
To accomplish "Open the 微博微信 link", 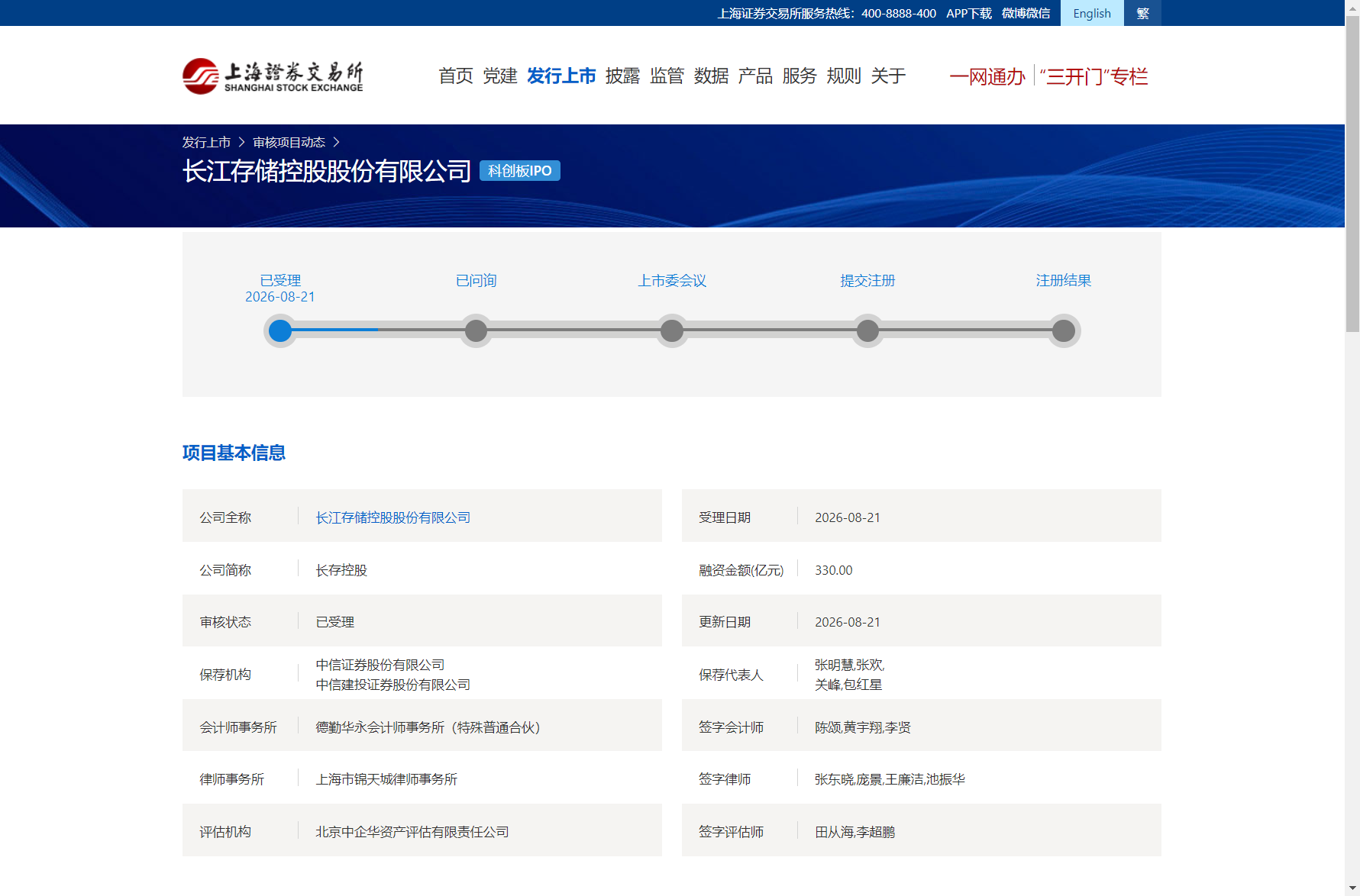I will point(1026,13).
